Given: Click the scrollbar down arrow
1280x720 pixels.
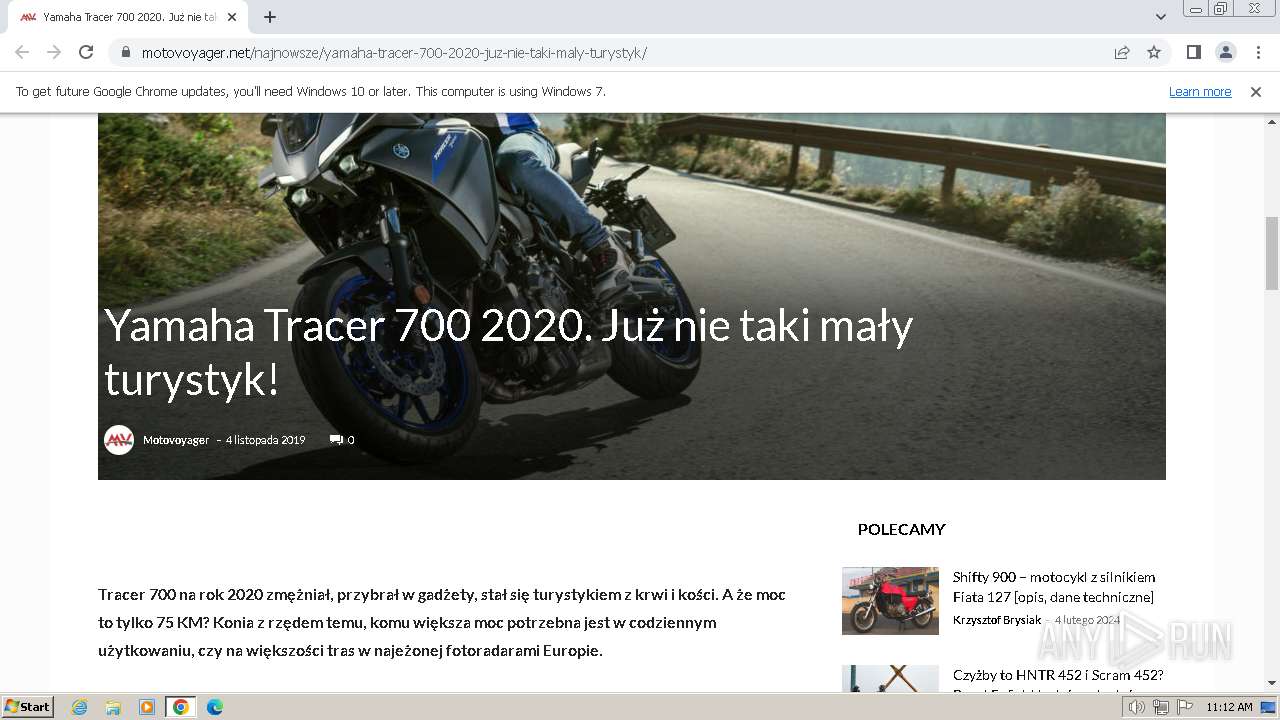Looking at the screenshot, I should (1272, 683).
